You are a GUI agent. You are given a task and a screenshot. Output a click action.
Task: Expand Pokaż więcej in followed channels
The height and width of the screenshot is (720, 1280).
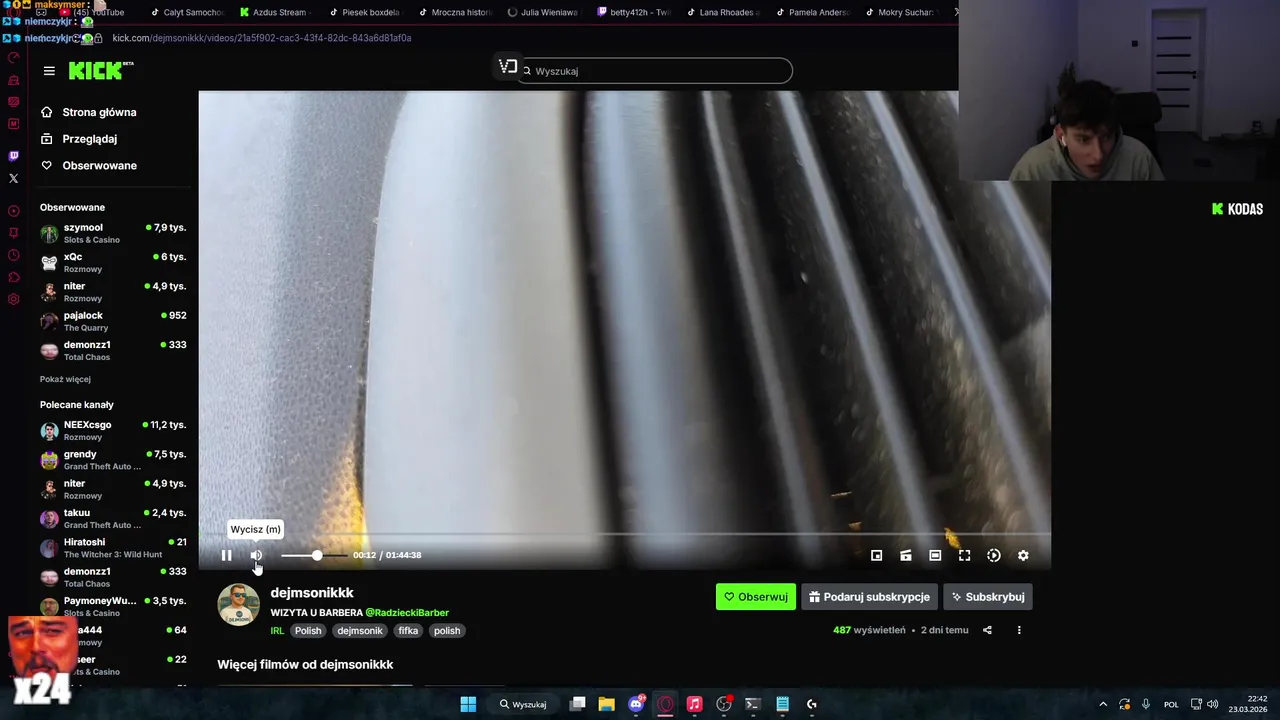(x=65, y=379)
